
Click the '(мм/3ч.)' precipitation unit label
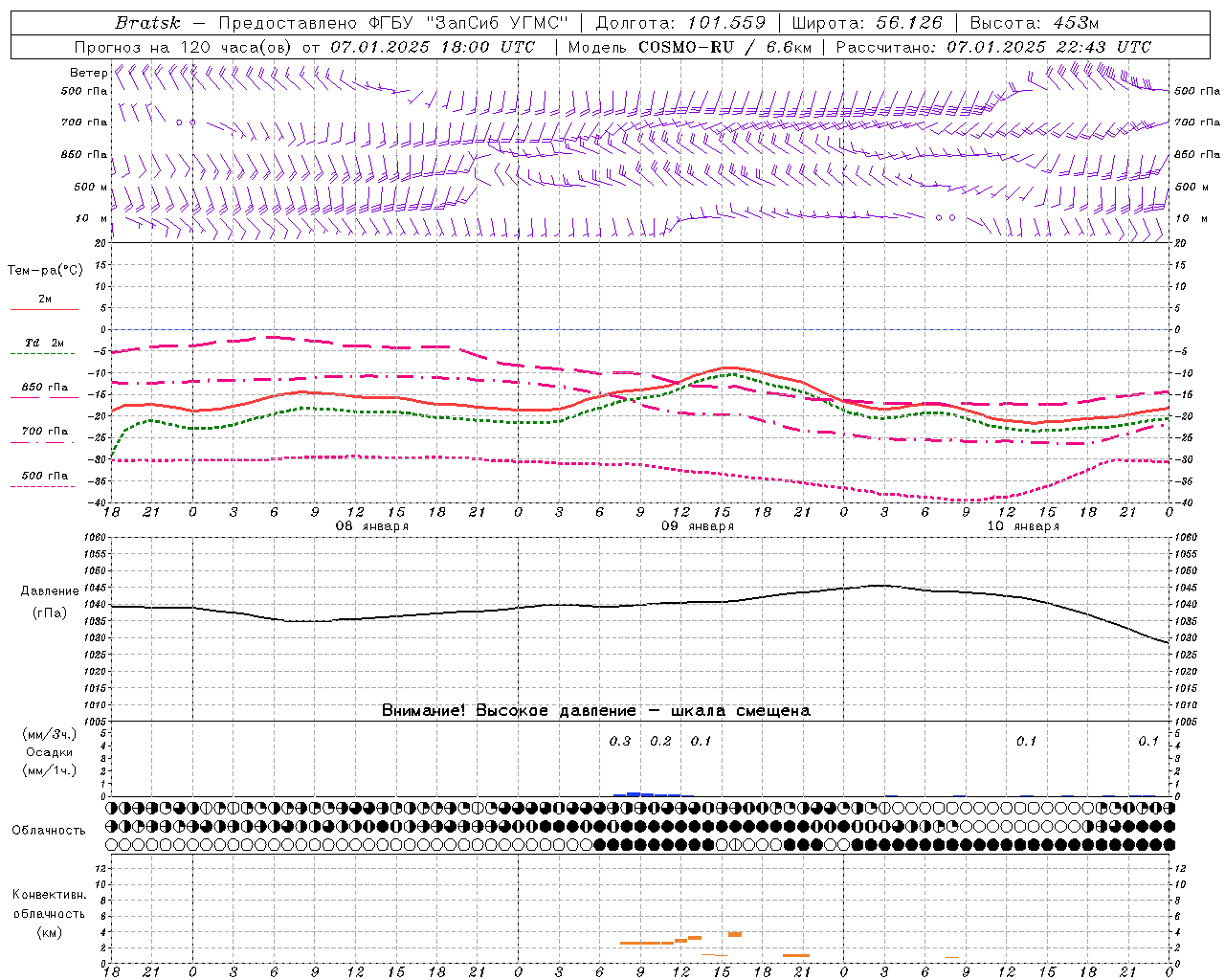tap(50, 734)
